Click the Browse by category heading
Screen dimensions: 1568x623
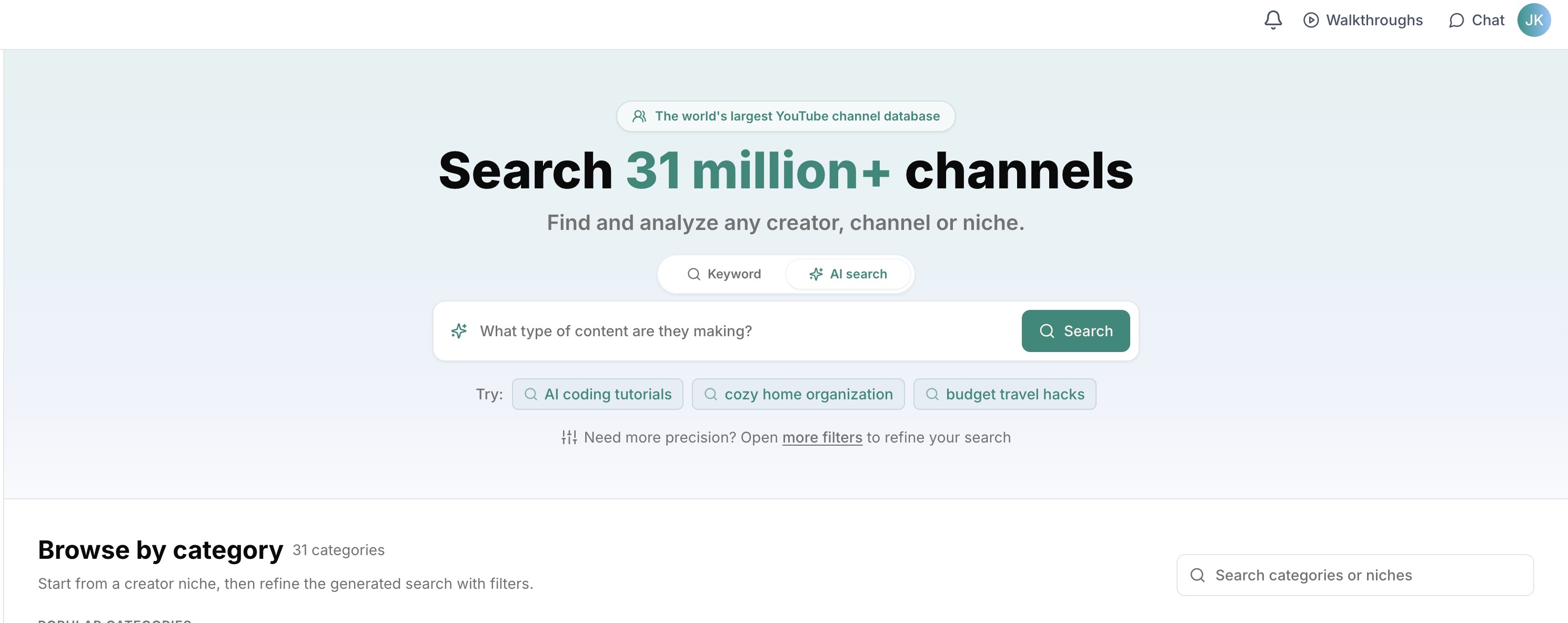click(160, 550)
